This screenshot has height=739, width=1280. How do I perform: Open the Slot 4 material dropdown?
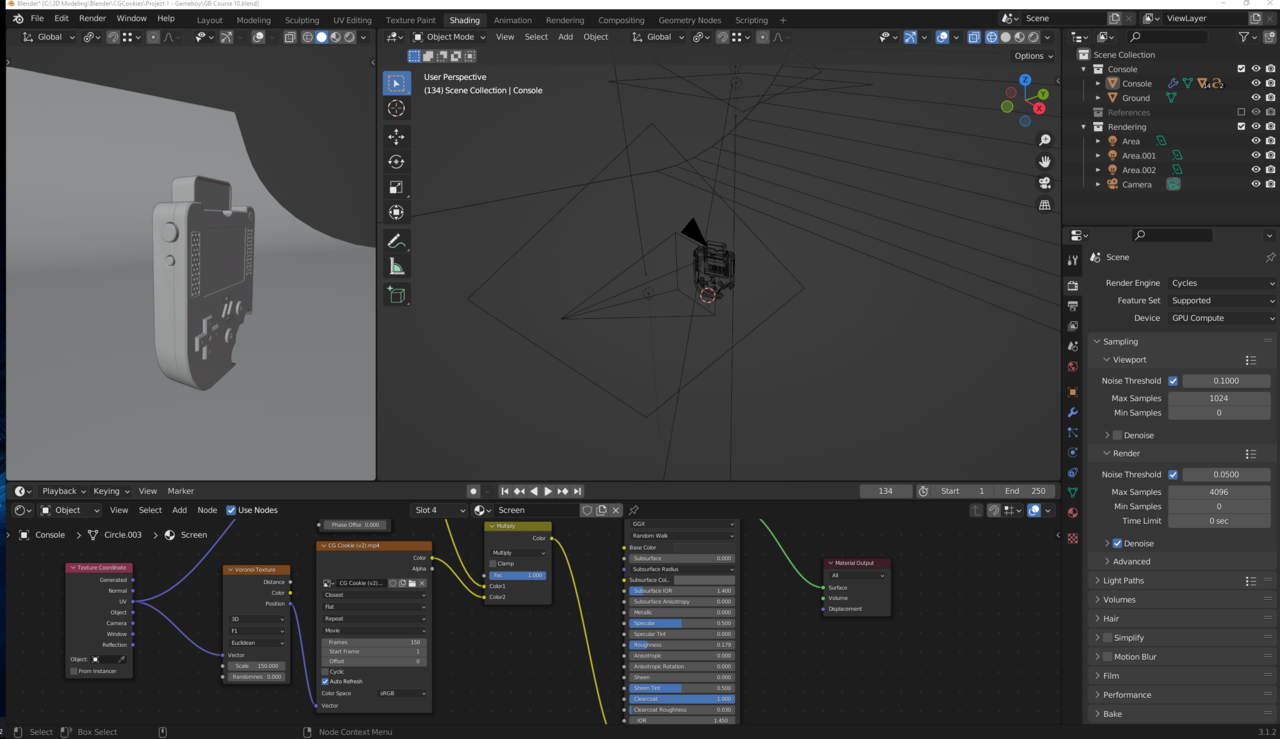(x=439, y=510)
